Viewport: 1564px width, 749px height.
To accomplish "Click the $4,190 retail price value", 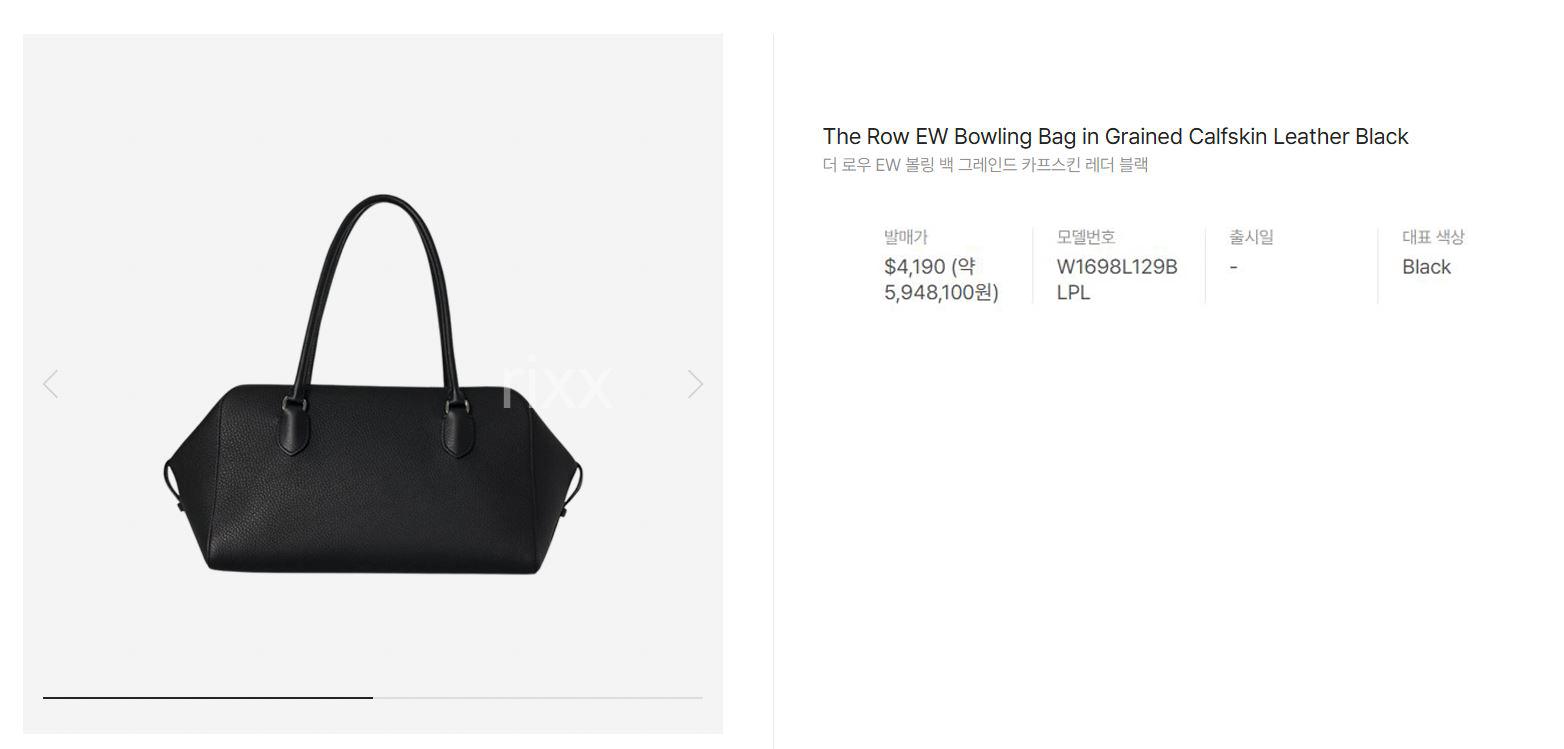I will [x=914, y=267].
